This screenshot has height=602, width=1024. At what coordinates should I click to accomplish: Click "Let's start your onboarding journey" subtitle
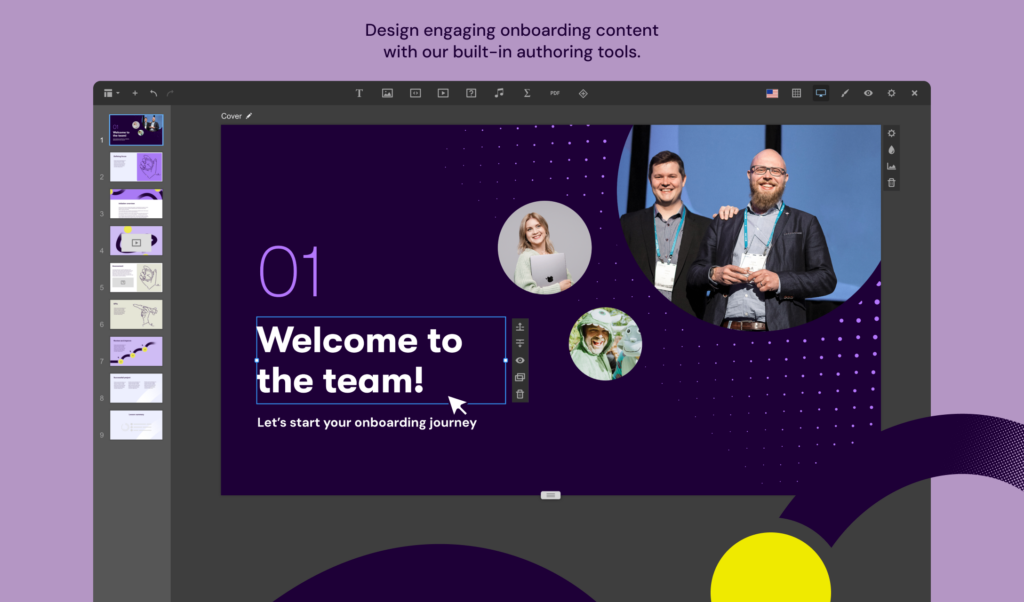pos(367,422)
